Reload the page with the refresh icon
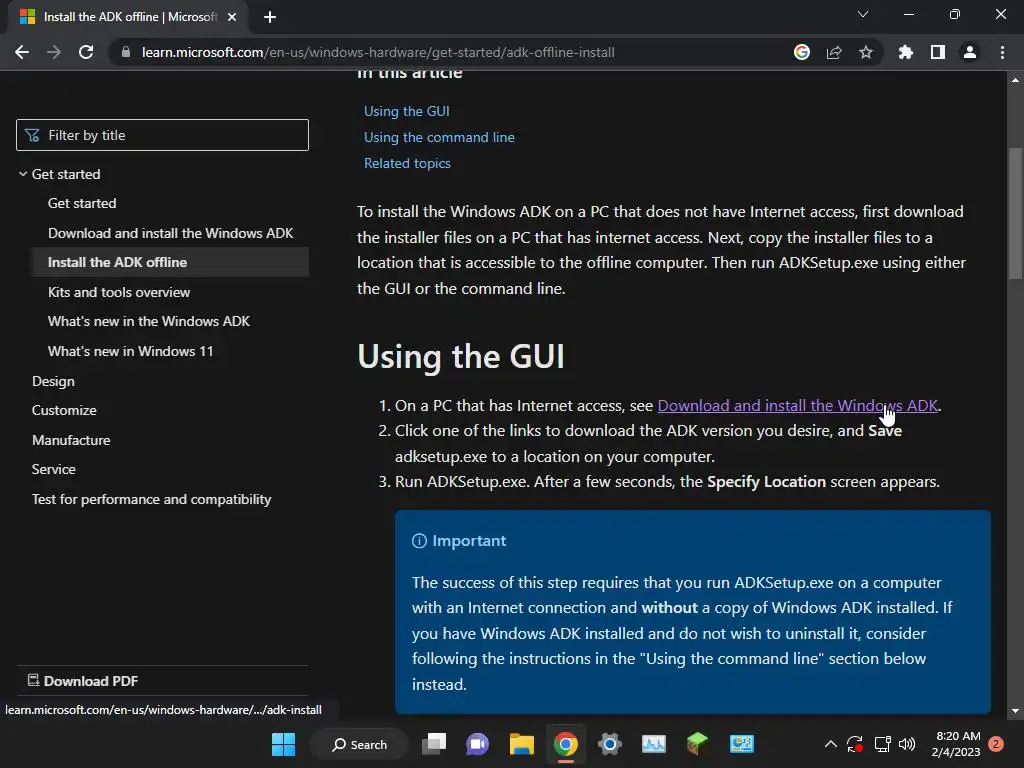Image resolution: width=1024 pixels, height=768 pixels. [x=86, y=52]
